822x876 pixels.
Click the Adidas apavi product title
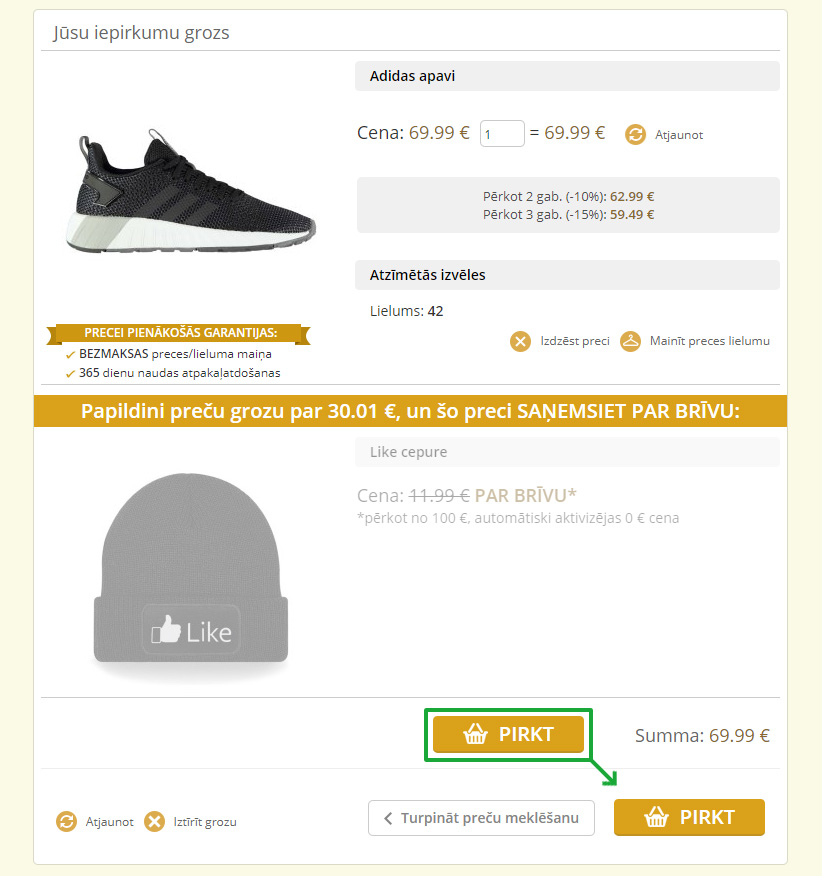[x=412, y=76]
